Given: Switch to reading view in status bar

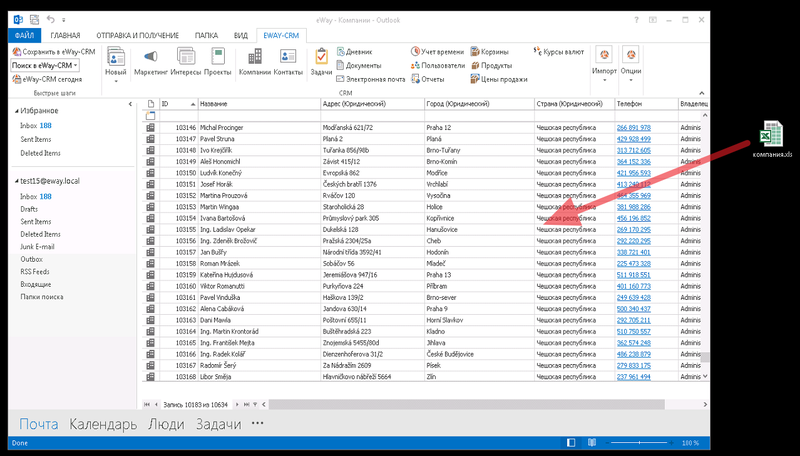Looking at the screenshot, I should pyautogui.click(x=592, y=442).
